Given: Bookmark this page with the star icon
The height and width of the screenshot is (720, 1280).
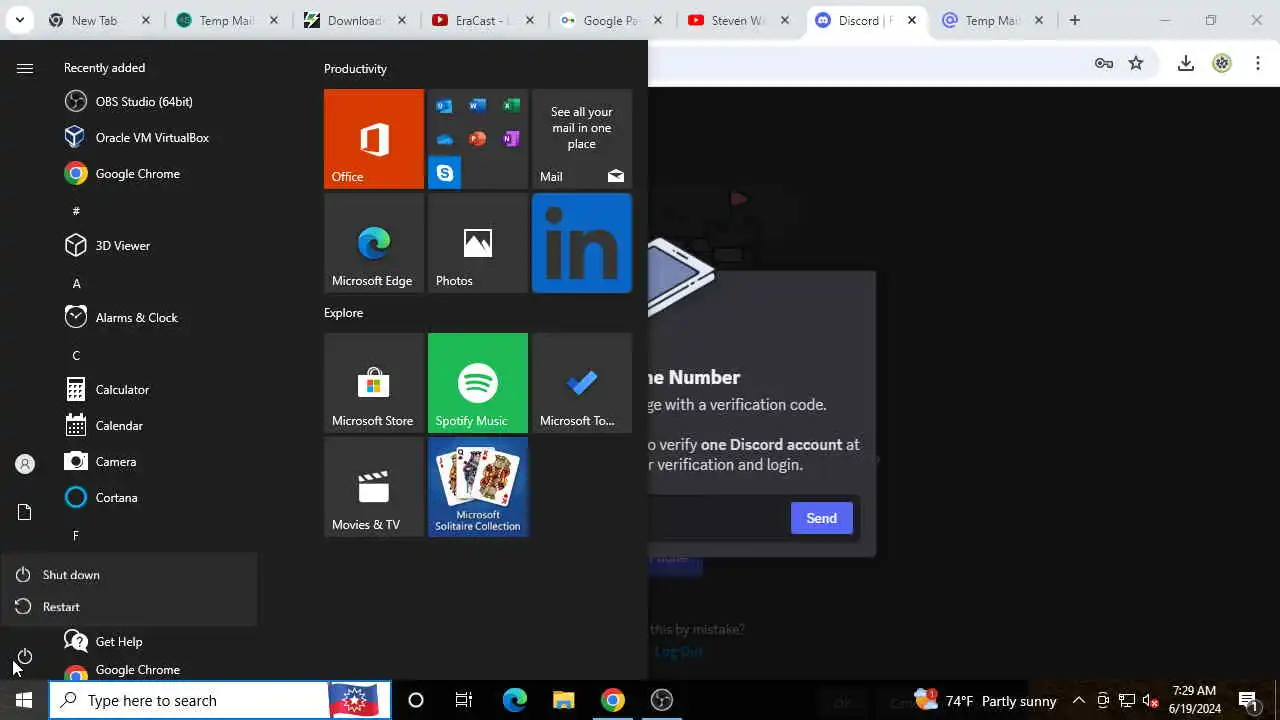Looking at the screenshot, I should pyautogui.click(x=1136, y=63).
